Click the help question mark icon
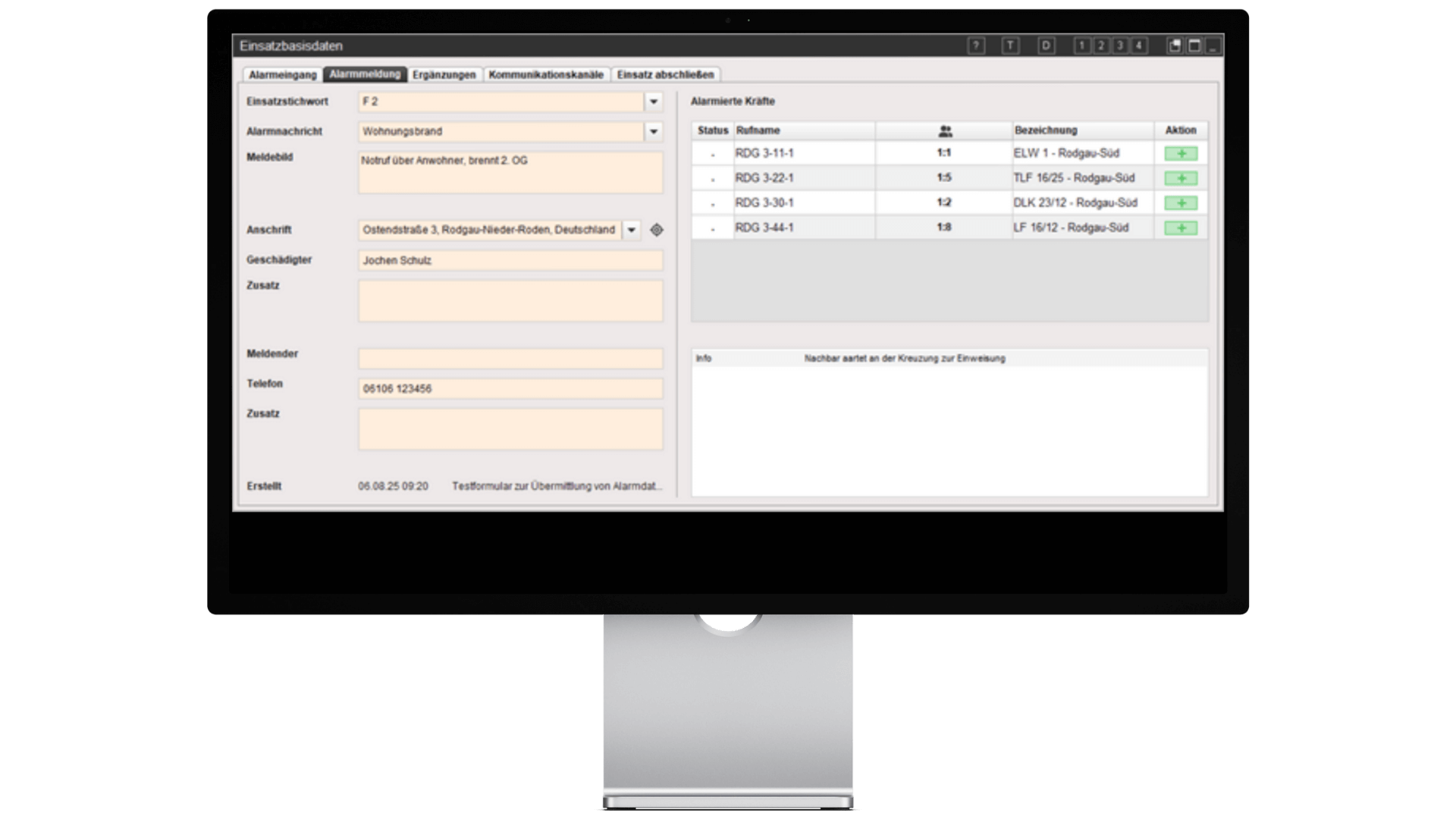The height and width of the screenshot is (819, 1456). [x=976, y=45]
